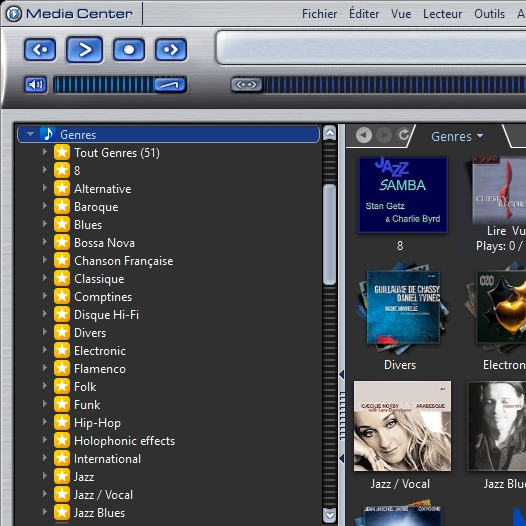Click the star icon beside Holophonic effects
This screenshot has height=526, width=526.
click(62, 440)
